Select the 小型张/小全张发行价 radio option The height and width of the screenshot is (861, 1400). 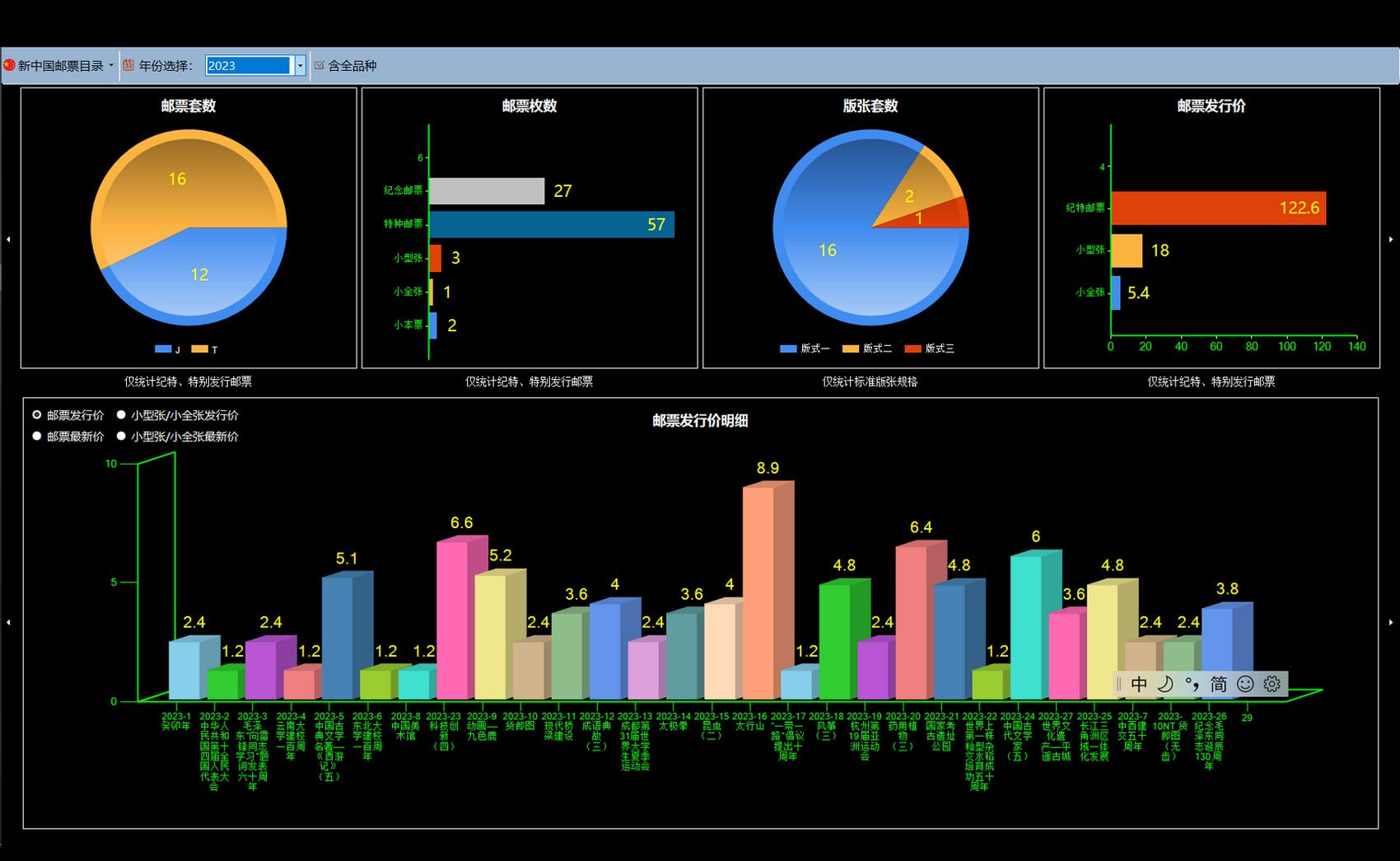pyautogui.click(x=121, y=415)
